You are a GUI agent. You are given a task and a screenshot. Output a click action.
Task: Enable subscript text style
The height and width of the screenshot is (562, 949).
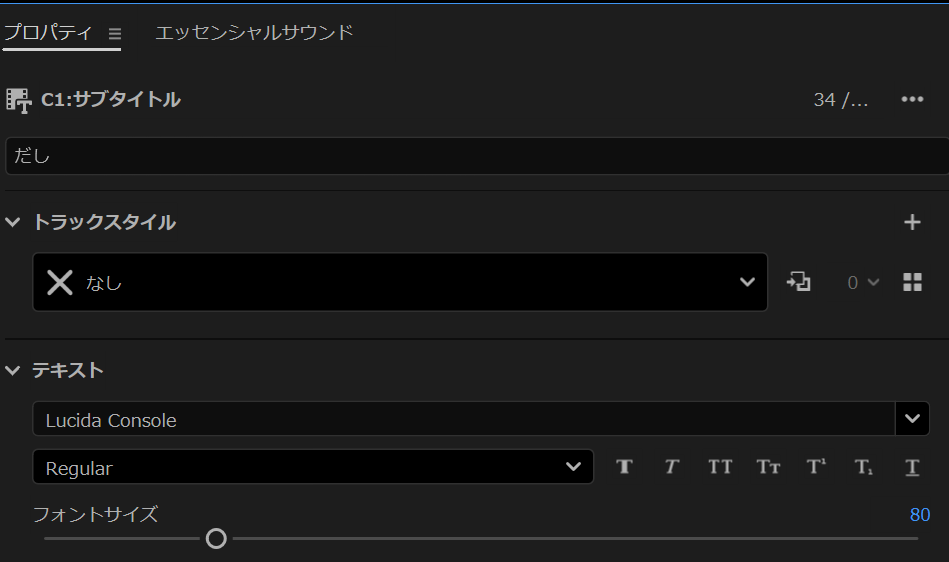tap(864, 467)
